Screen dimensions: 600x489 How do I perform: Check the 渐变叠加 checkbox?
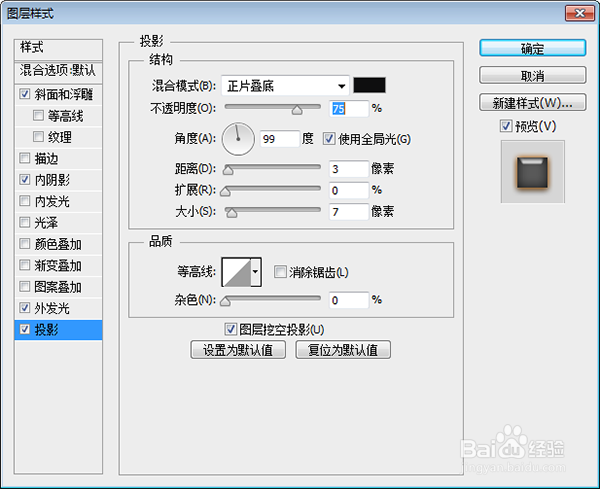pos(25,265)
